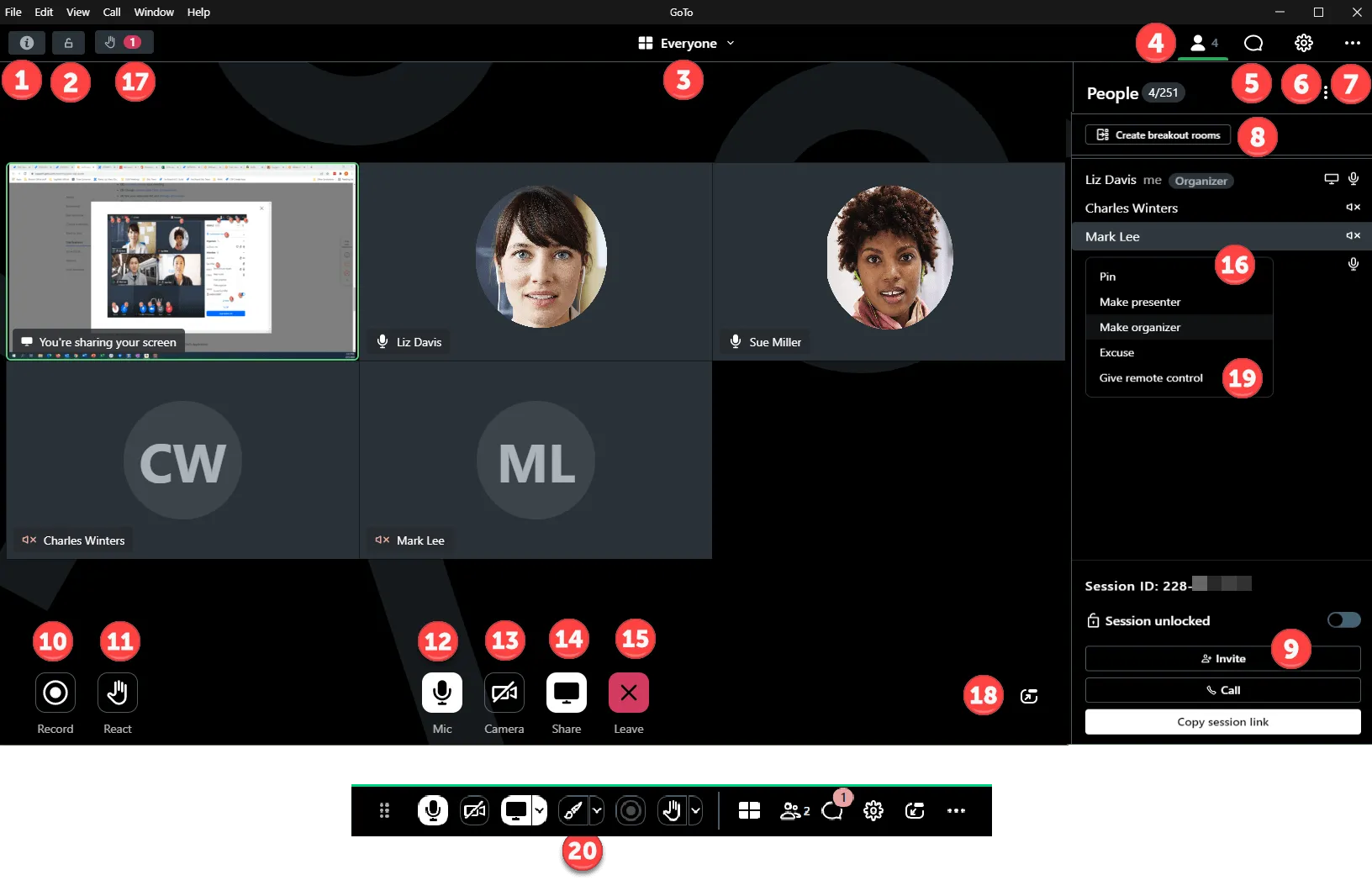Expand drawing tools arrow in floating toolbar

597,810
